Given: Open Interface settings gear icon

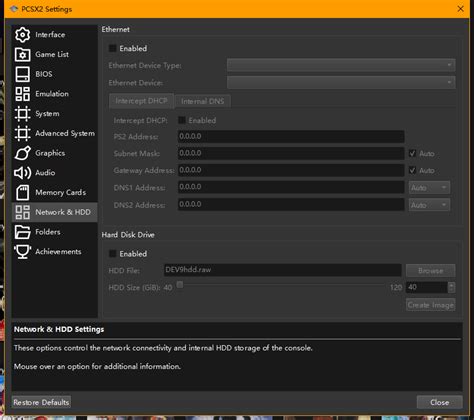Looking at the screenshot, I should coord(22,35).
